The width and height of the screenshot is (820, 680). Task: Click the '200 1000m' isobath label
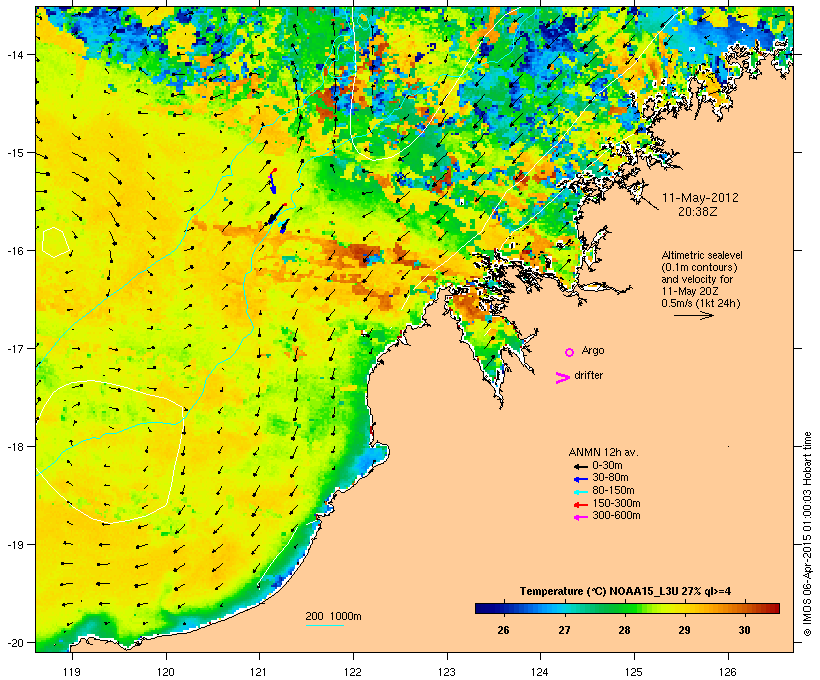(x=333, y=616)
